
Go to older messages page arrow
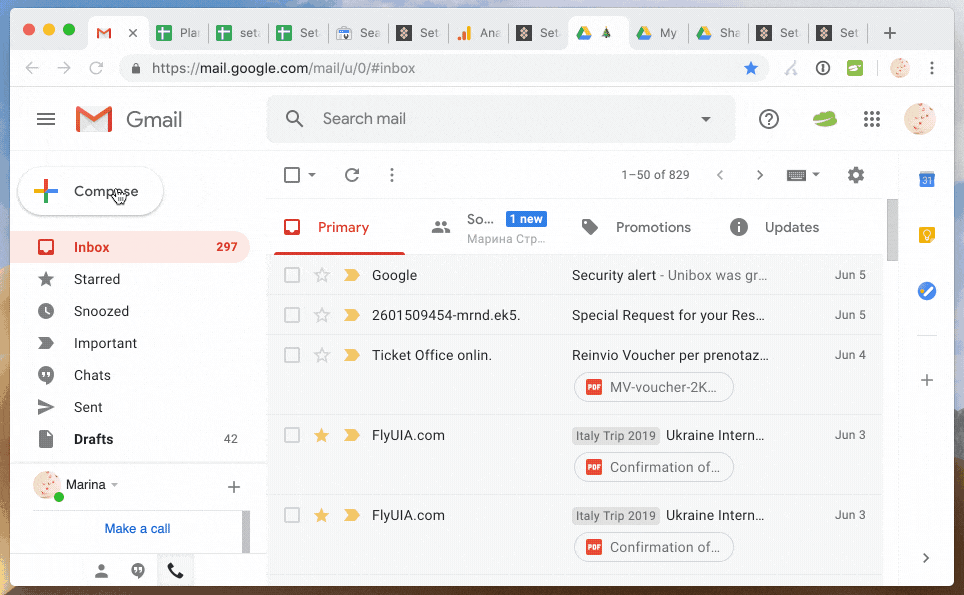(x=760, y=175)
